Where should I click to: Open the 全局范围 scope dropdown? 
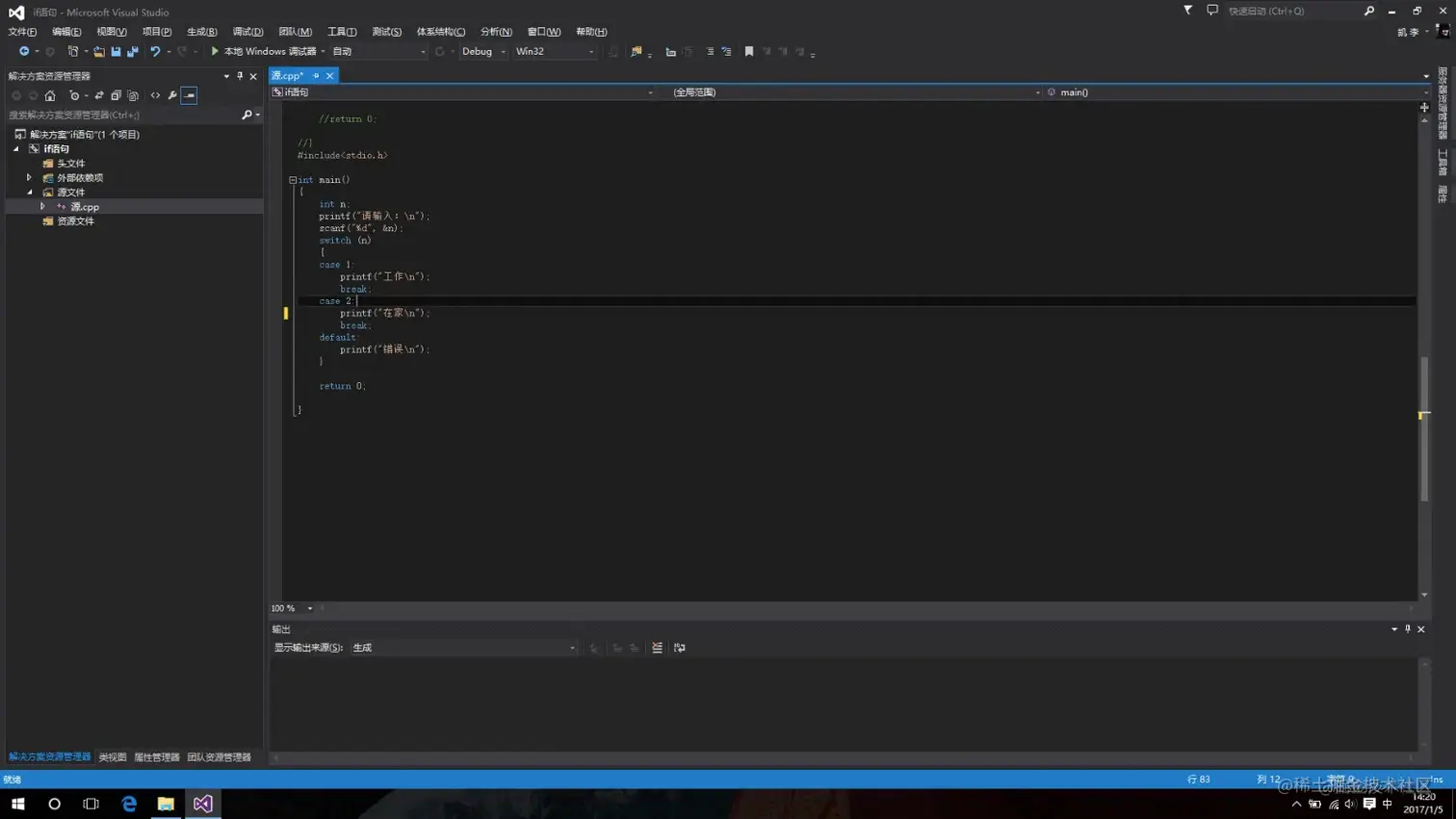856,92
